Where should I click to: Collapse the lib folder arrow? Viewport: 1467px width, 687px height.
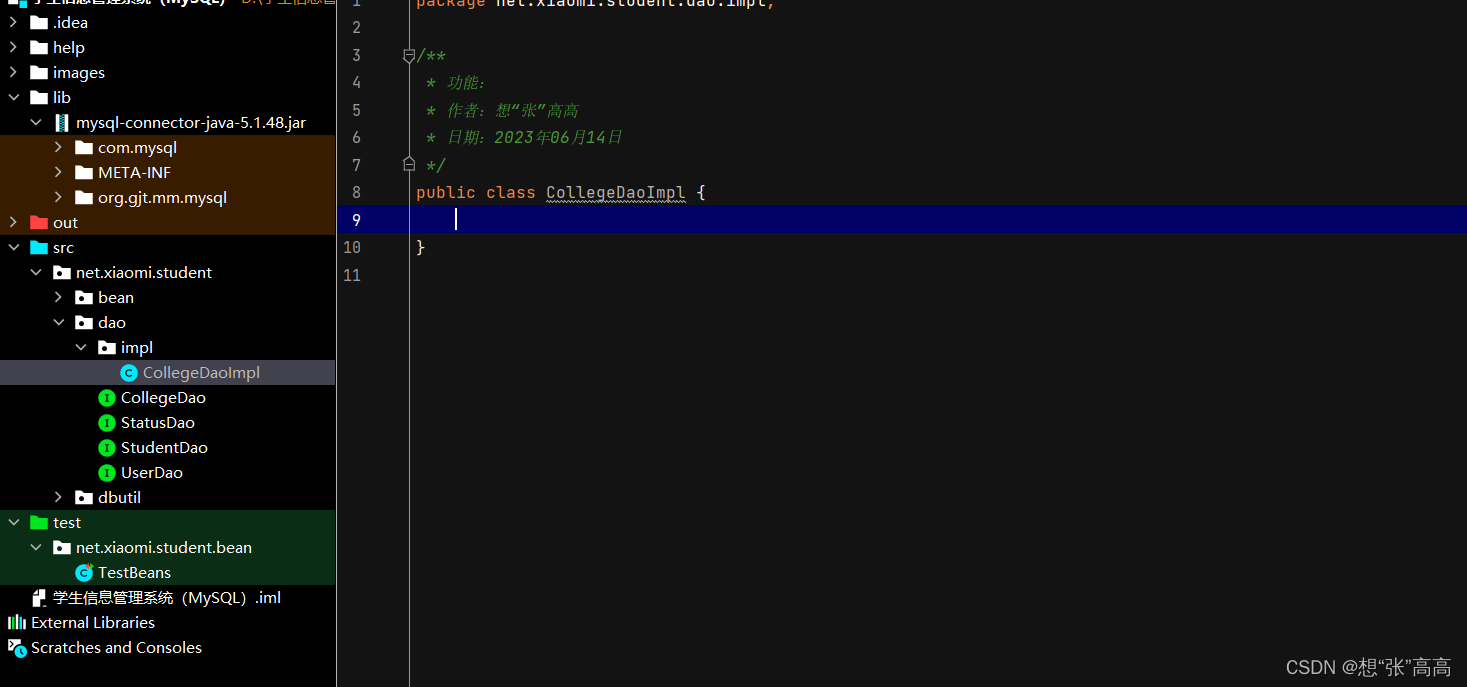coord(13,97)
